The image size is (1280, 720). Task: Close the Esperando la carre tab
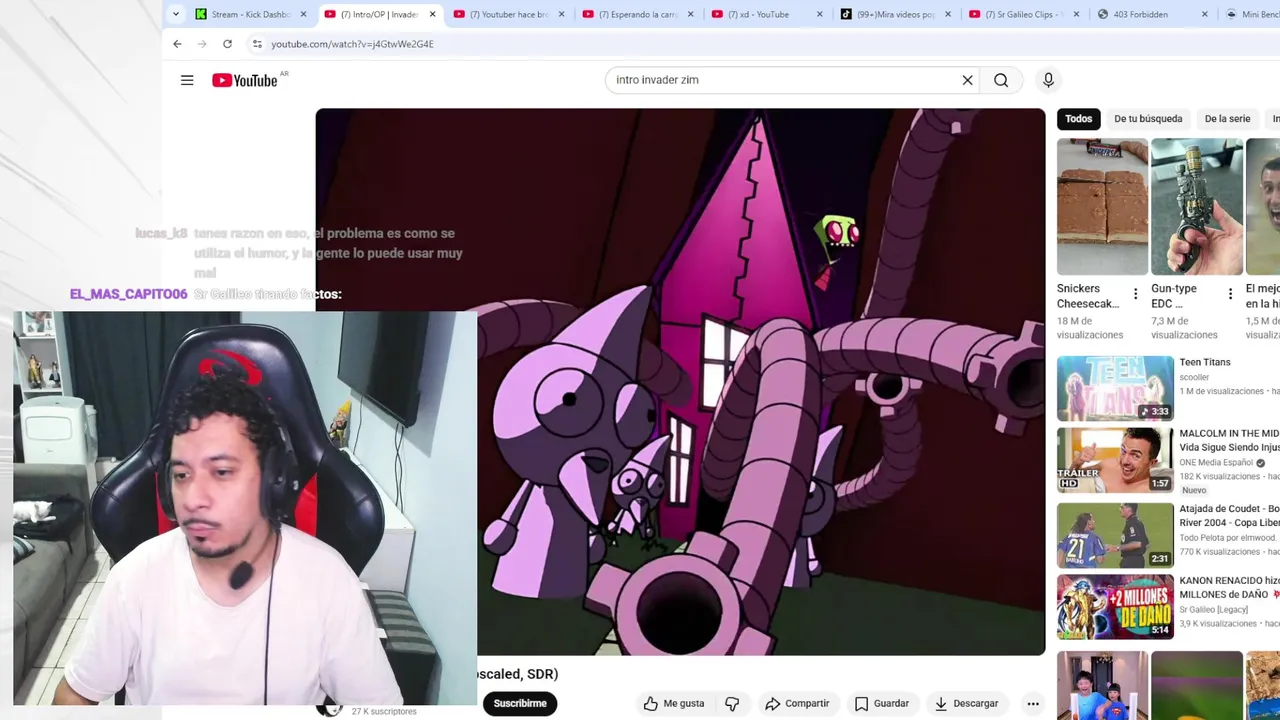tap(691, 14)
